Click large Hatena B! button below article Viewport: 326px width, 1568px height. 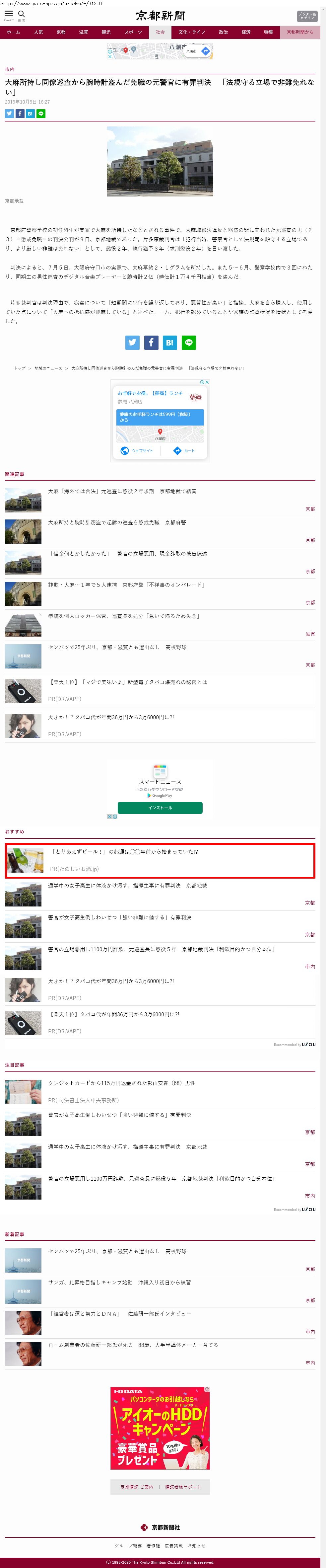[x=170, y=343]
